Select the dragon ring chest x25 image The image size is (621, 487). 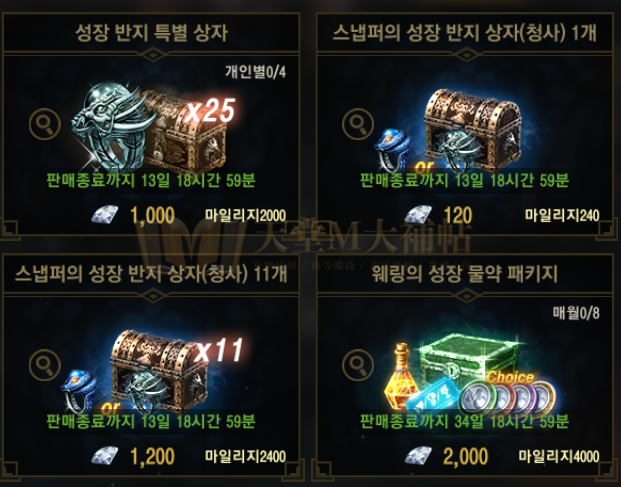154,128
